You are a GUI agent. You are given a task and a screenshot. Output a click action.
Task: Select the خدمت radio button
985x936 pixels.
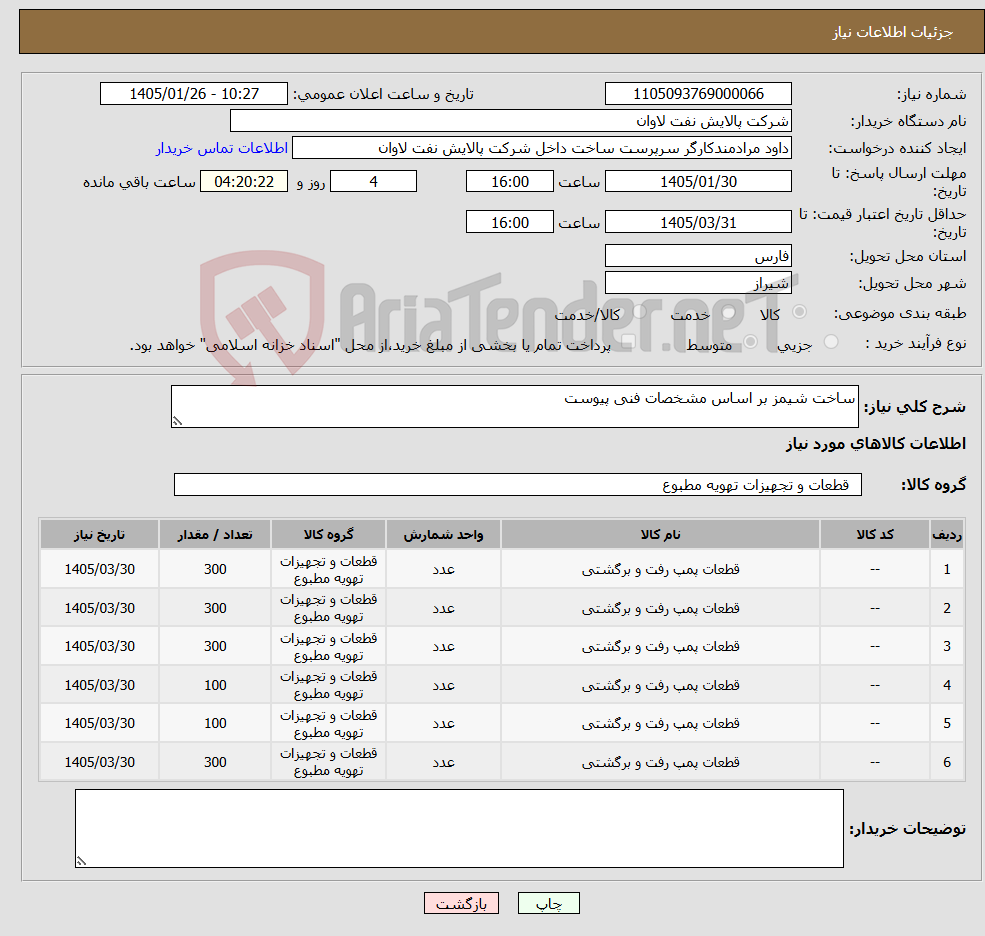tap(728, 312)
